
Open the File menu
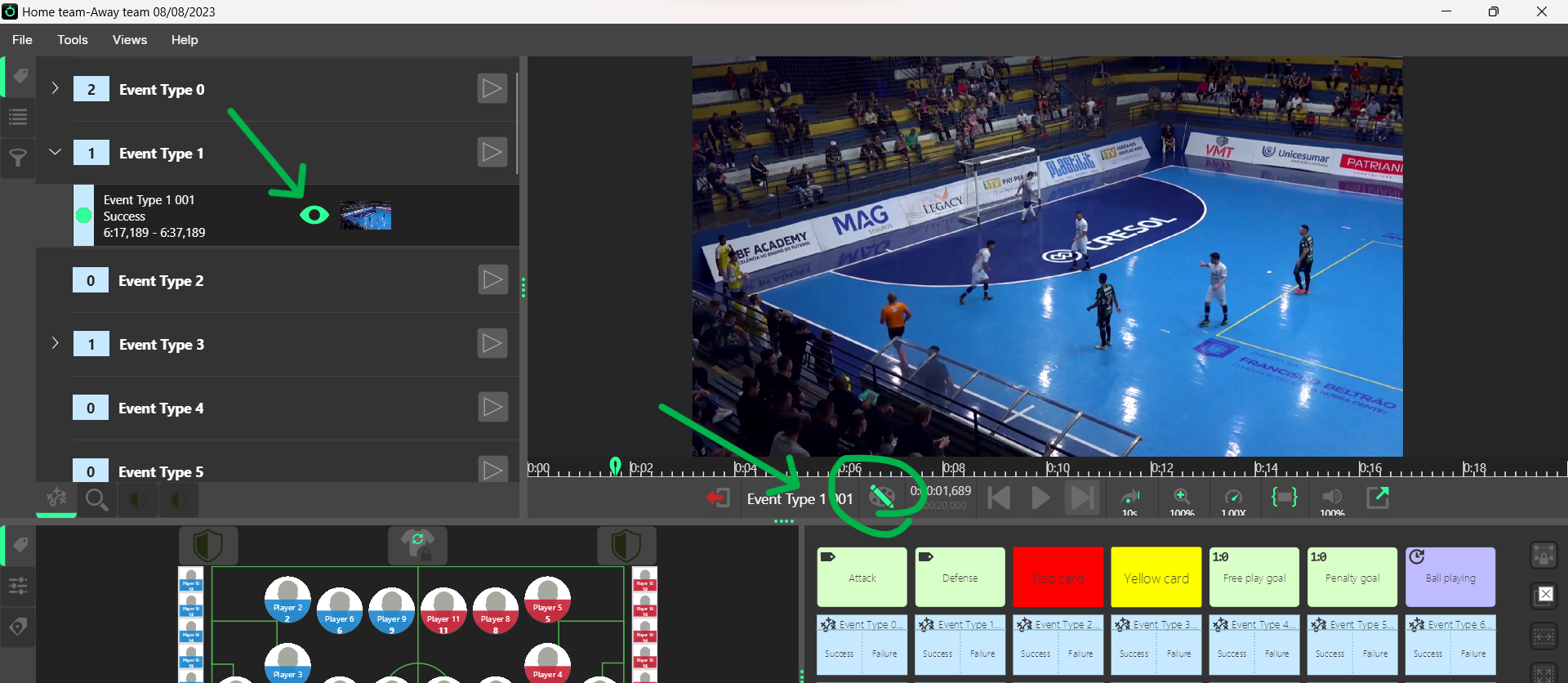tap(22, 40)
